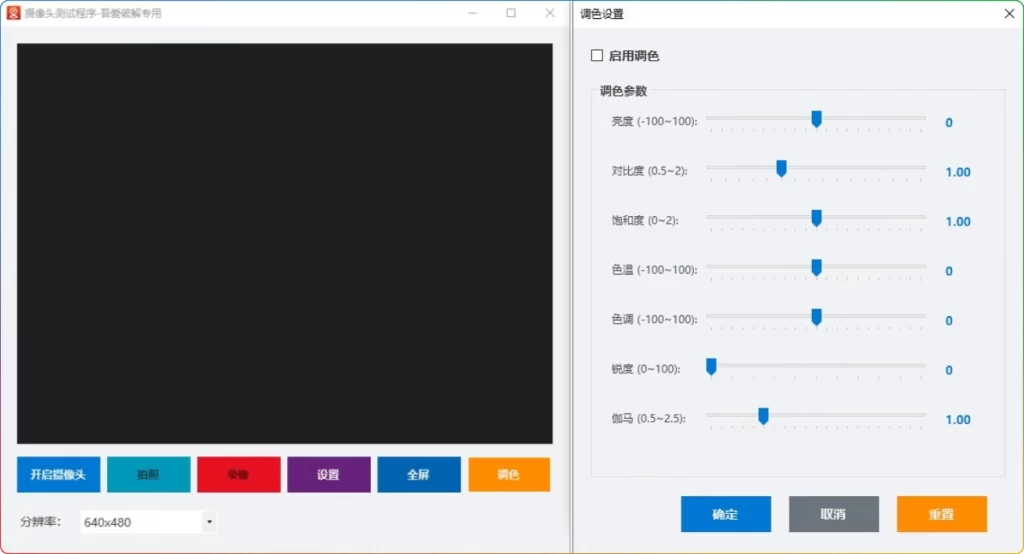The image size is (1024, 554).
Task: Click the 色调 (-100~100) label
Action: [x=654, y=319]
